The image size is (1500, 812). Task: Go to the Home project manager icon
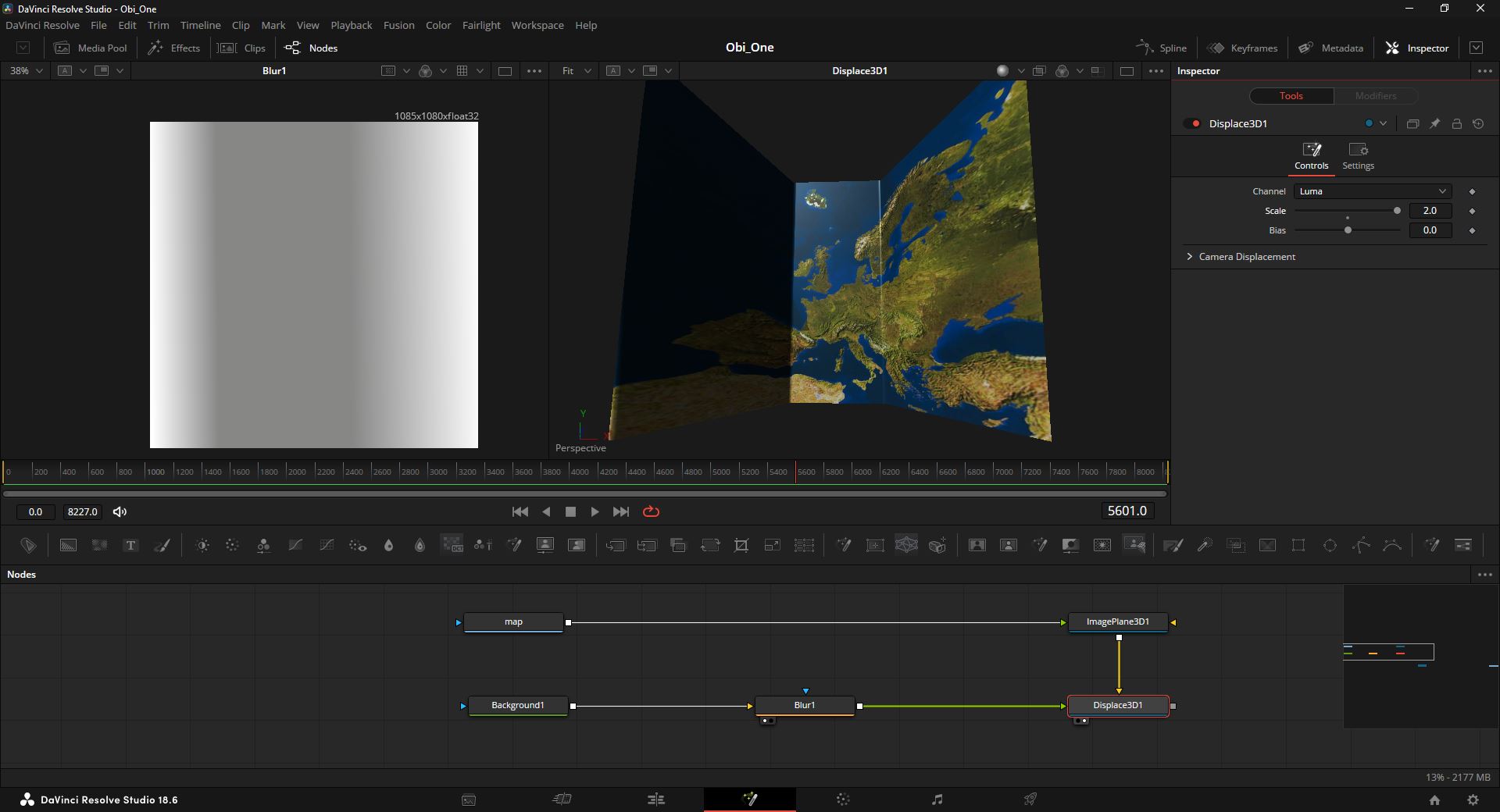(x=1434, y=800)
